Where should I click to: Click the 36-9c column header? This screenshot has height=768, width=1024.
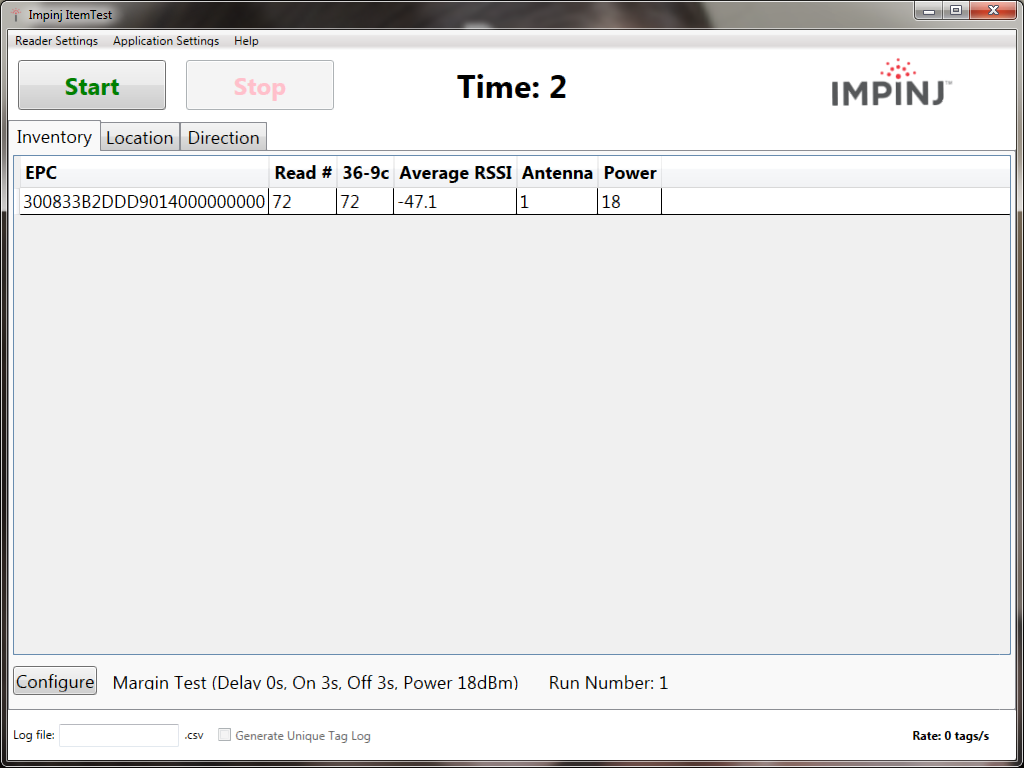[x=366, y=173]
